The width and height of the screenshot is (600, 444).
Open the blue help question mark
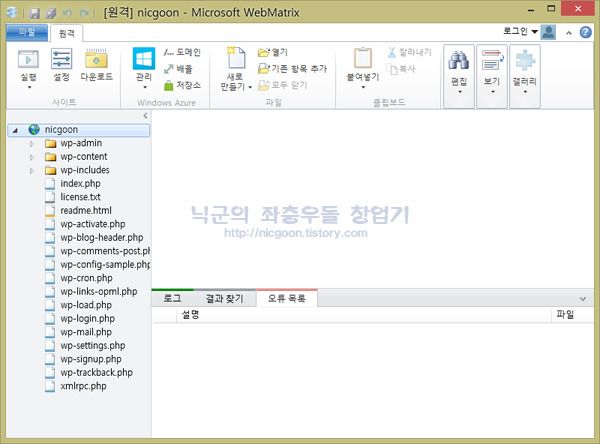click(585, 33)
